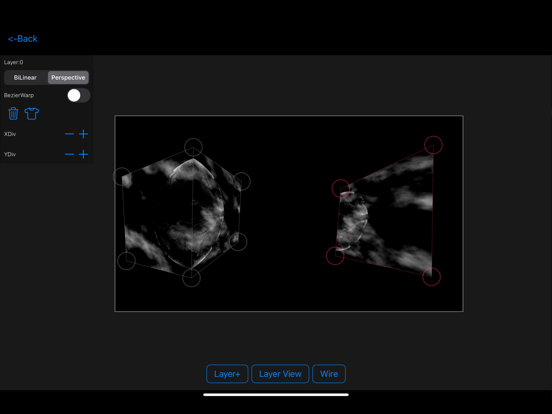Viewport: 552px width, 414px height.
Task: Select the bottom-left gray handle of hexagon layer
Action: (x=126, y=261)
